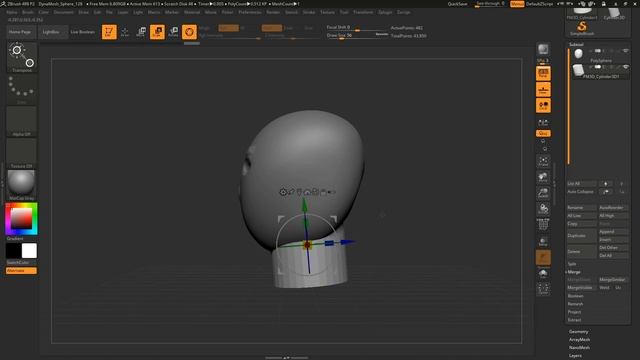Click the gizmo sticky pin icon
Image resolution: width=640 pixels, height=360 pixels.
(x=291, y=192)
